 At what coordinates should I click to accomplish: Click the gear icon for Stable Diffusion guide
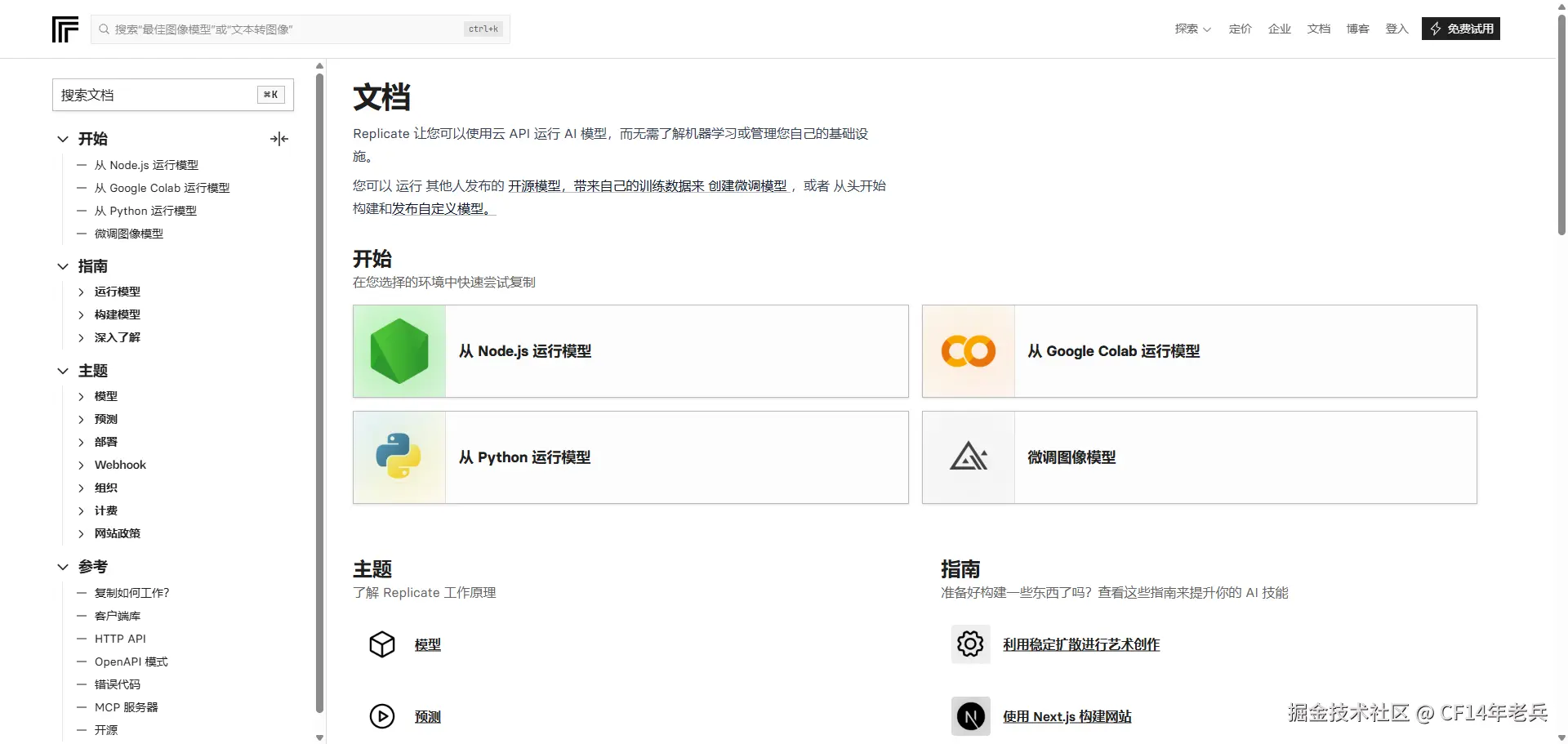point(970,644)
